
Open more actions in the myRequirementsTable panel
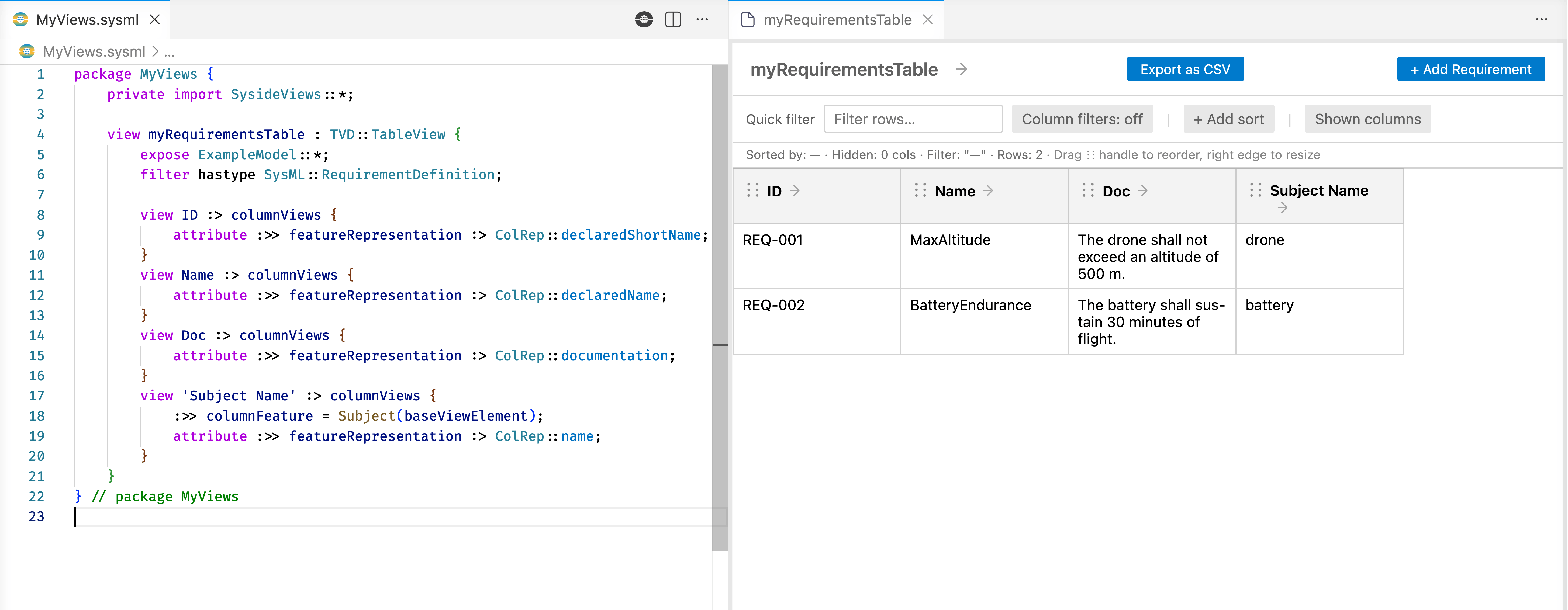click(1541, 19)
